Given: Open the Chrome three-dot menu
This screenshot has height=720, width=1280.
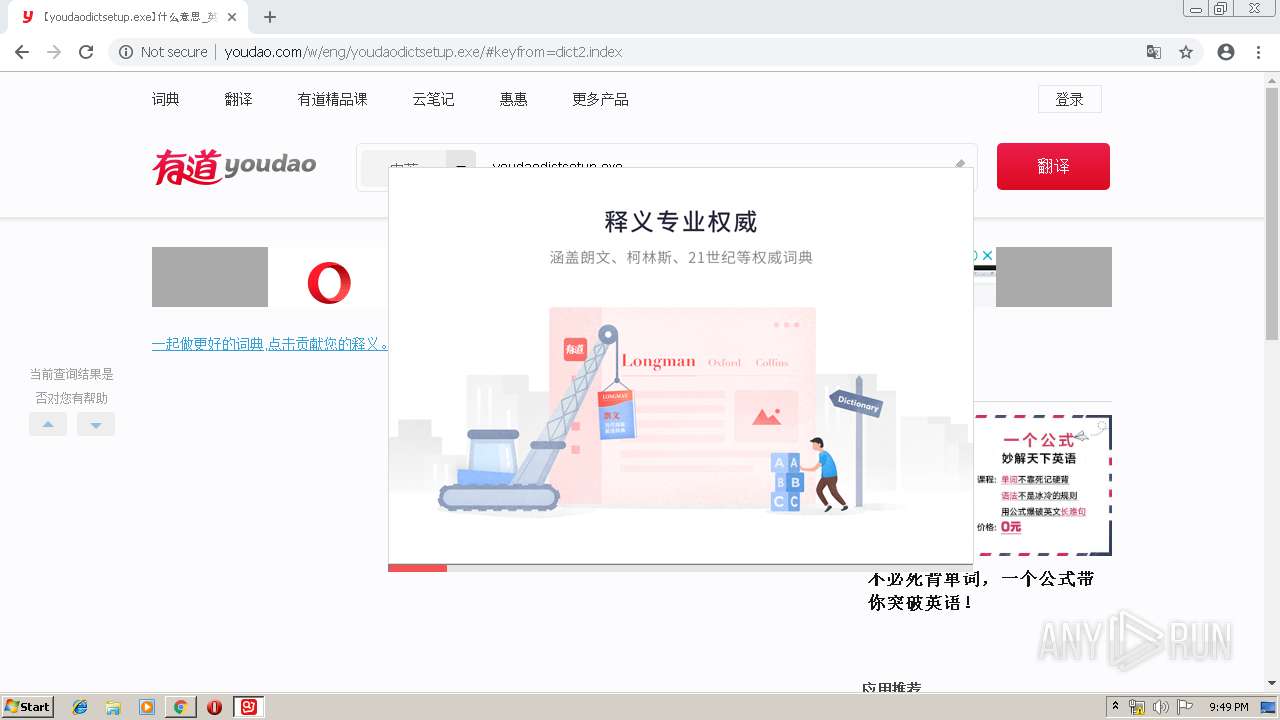Looking at the screenshot, I should [1258, 52].
